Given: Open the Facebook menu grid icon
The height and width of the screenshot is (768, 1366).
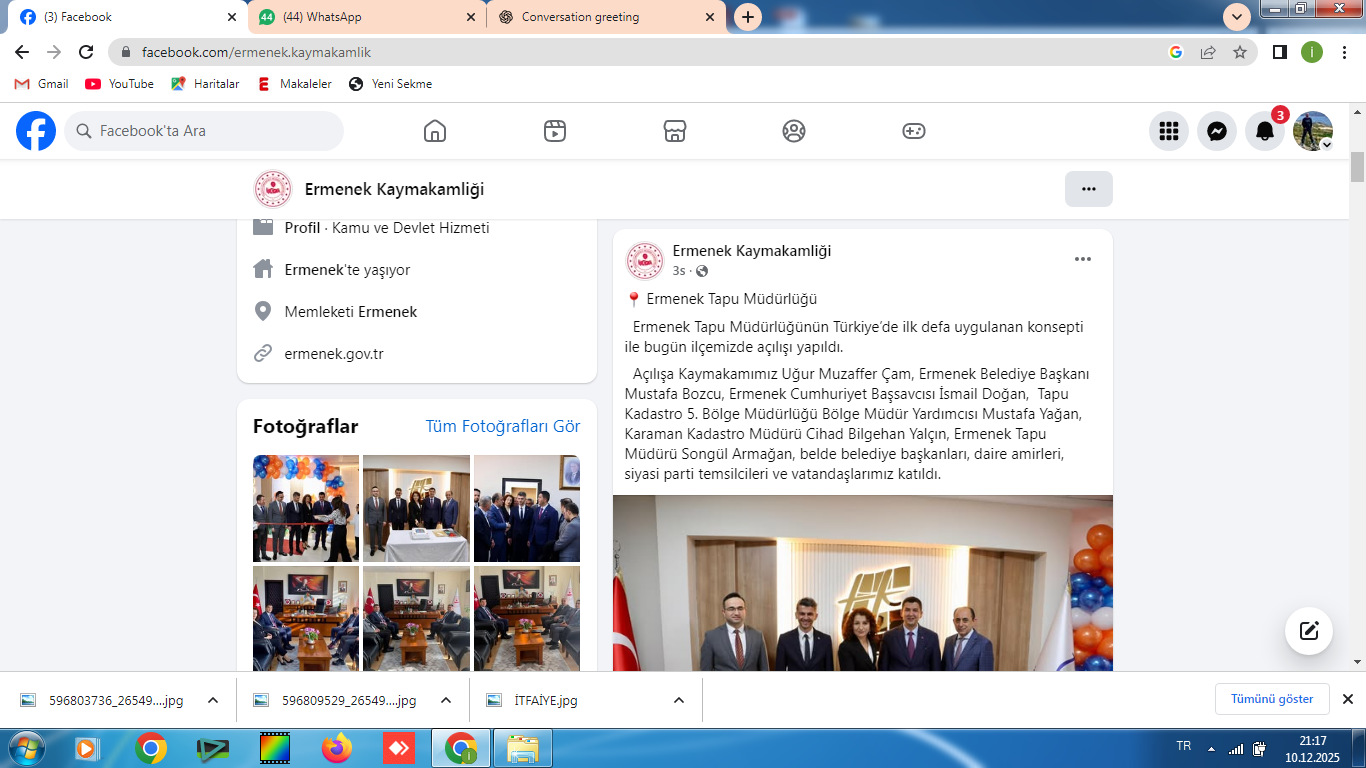Looking at the screenshot, I should [x=1168, y=131].
